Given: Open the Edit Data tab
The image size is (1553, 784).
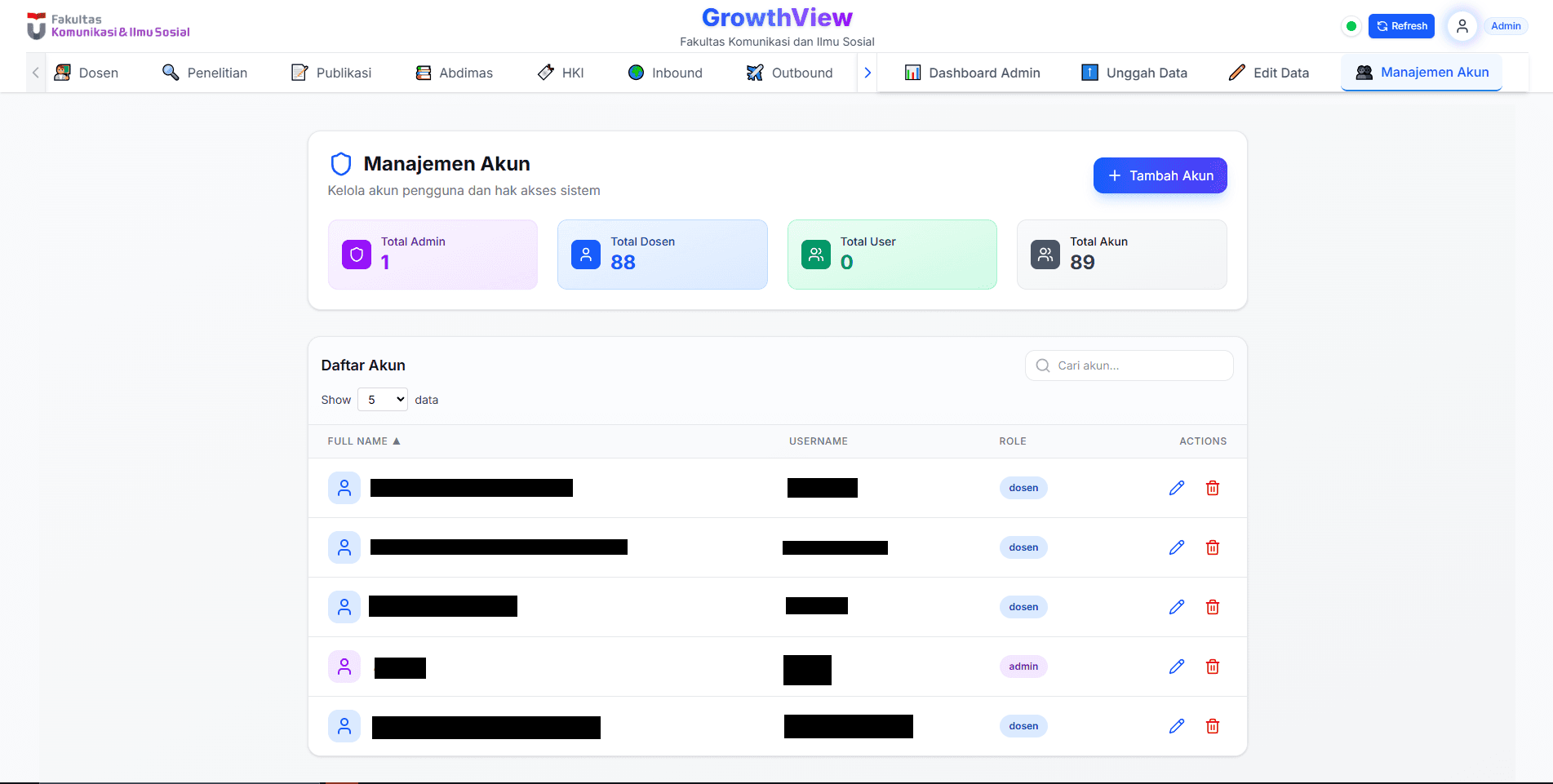Looking at the screenshot, I should (x=1269, y=73).
